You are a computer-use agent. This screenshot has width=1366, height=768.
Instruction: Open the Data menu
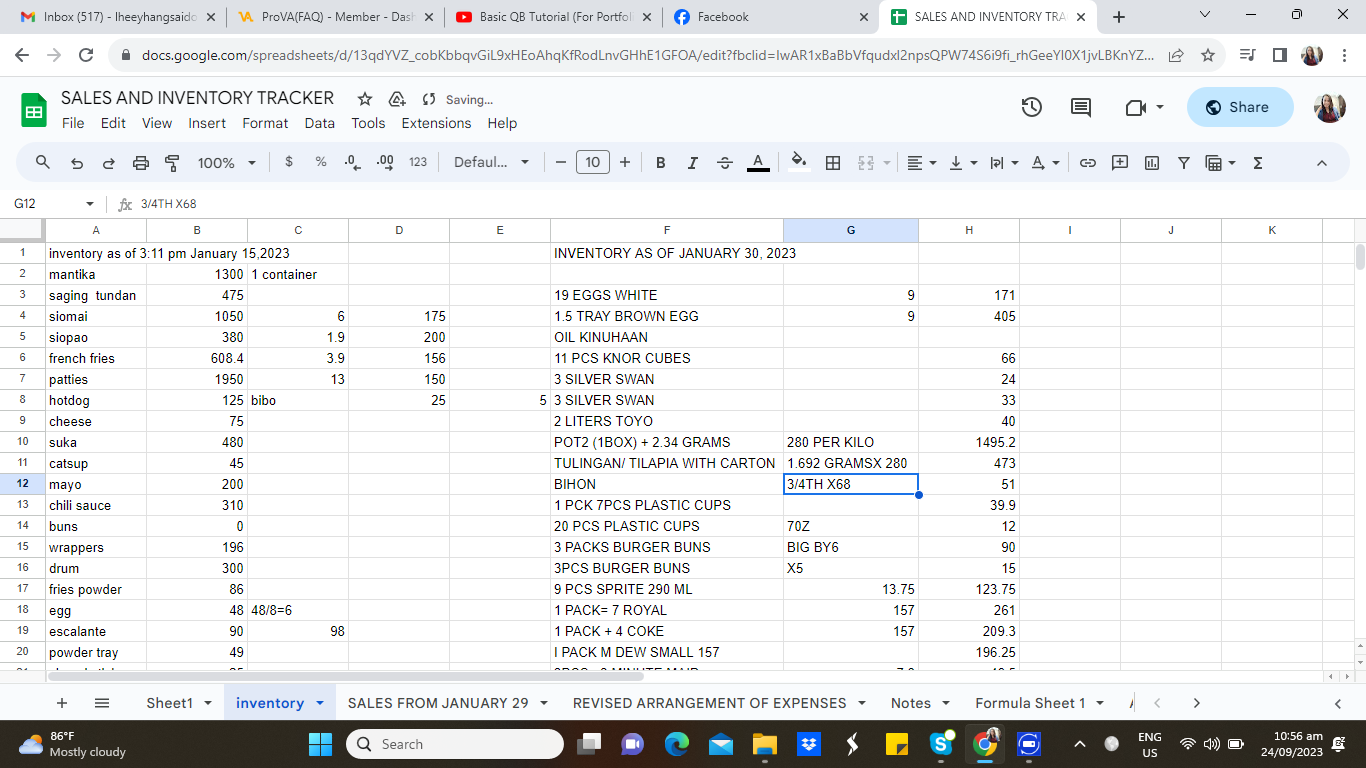[x=320, y=123]
